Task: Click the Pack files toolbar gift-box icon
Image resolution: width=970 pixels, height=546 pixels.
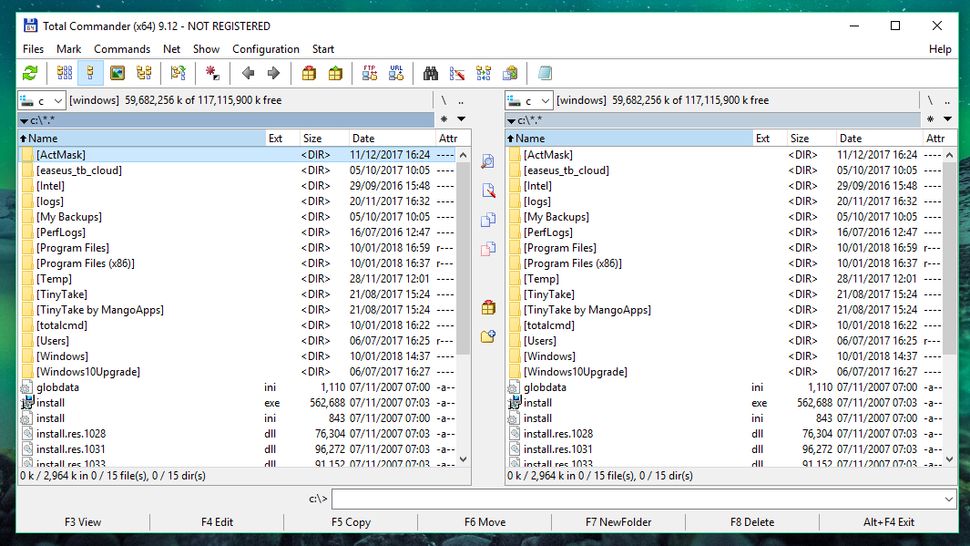Action: coord(309,73)
